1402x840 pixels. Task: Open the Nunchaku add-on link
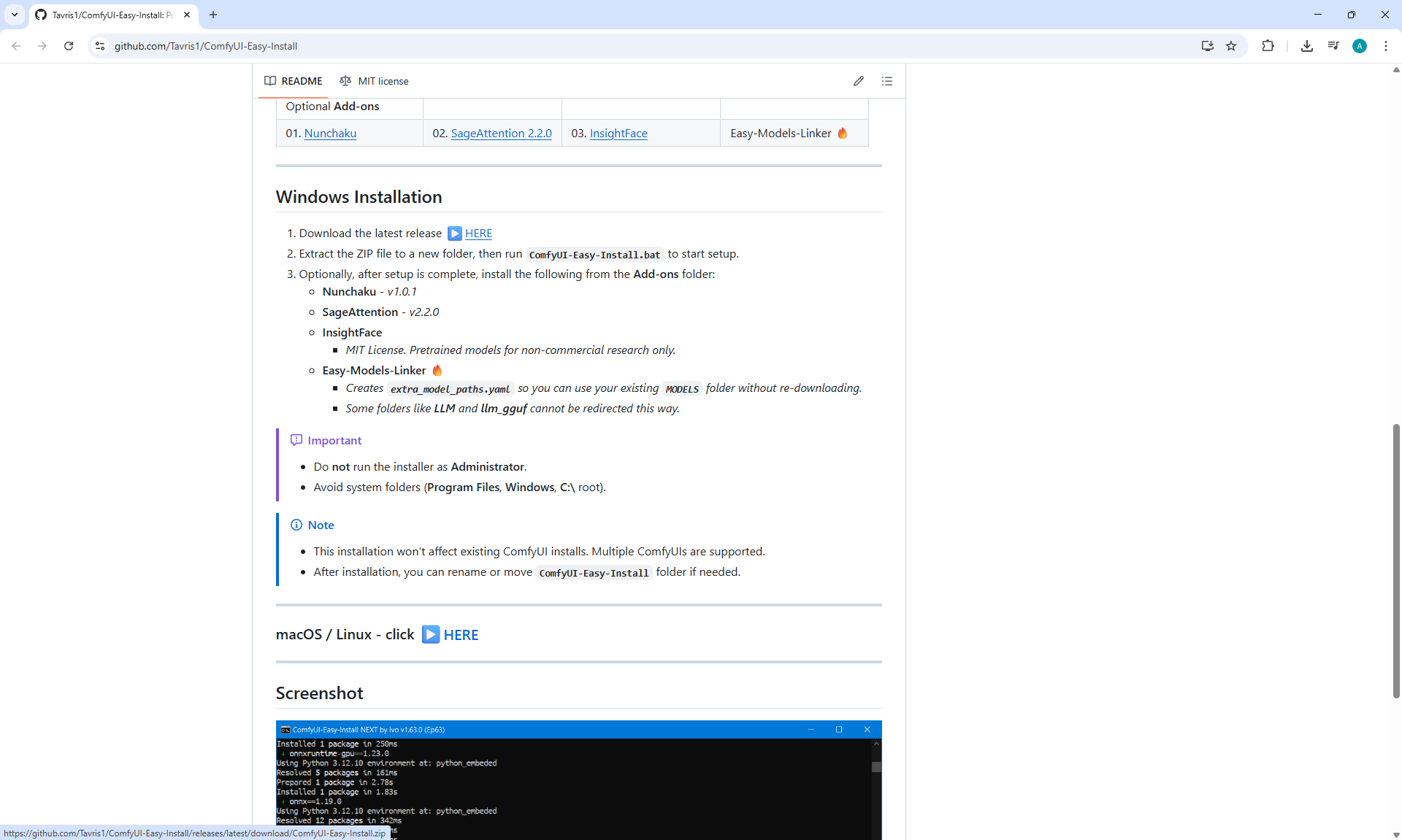pyautogui.click(x=330, y=134)
